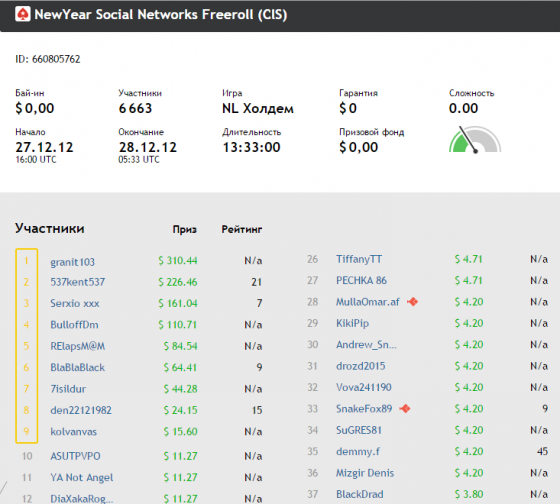Screen dimensions: 560x504
Task: Click the tournament title NewYear Social Networks Freeroll
Action: click(161, 15)
